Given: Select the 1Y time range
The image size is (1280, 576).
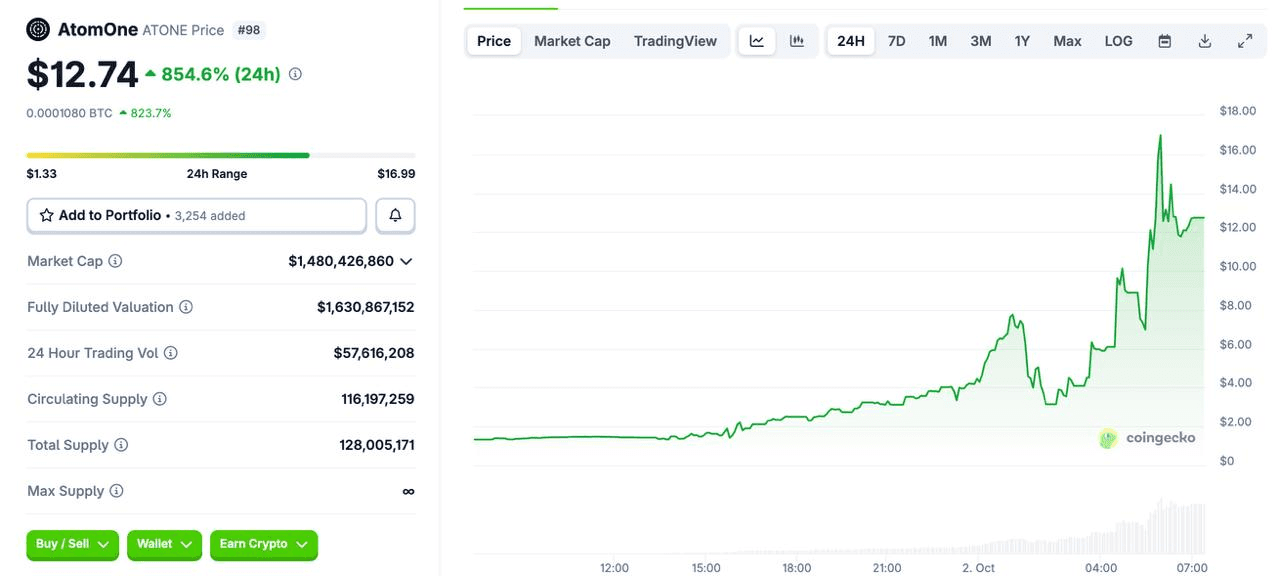Looking at the screenshot, I should (1022, 41).
